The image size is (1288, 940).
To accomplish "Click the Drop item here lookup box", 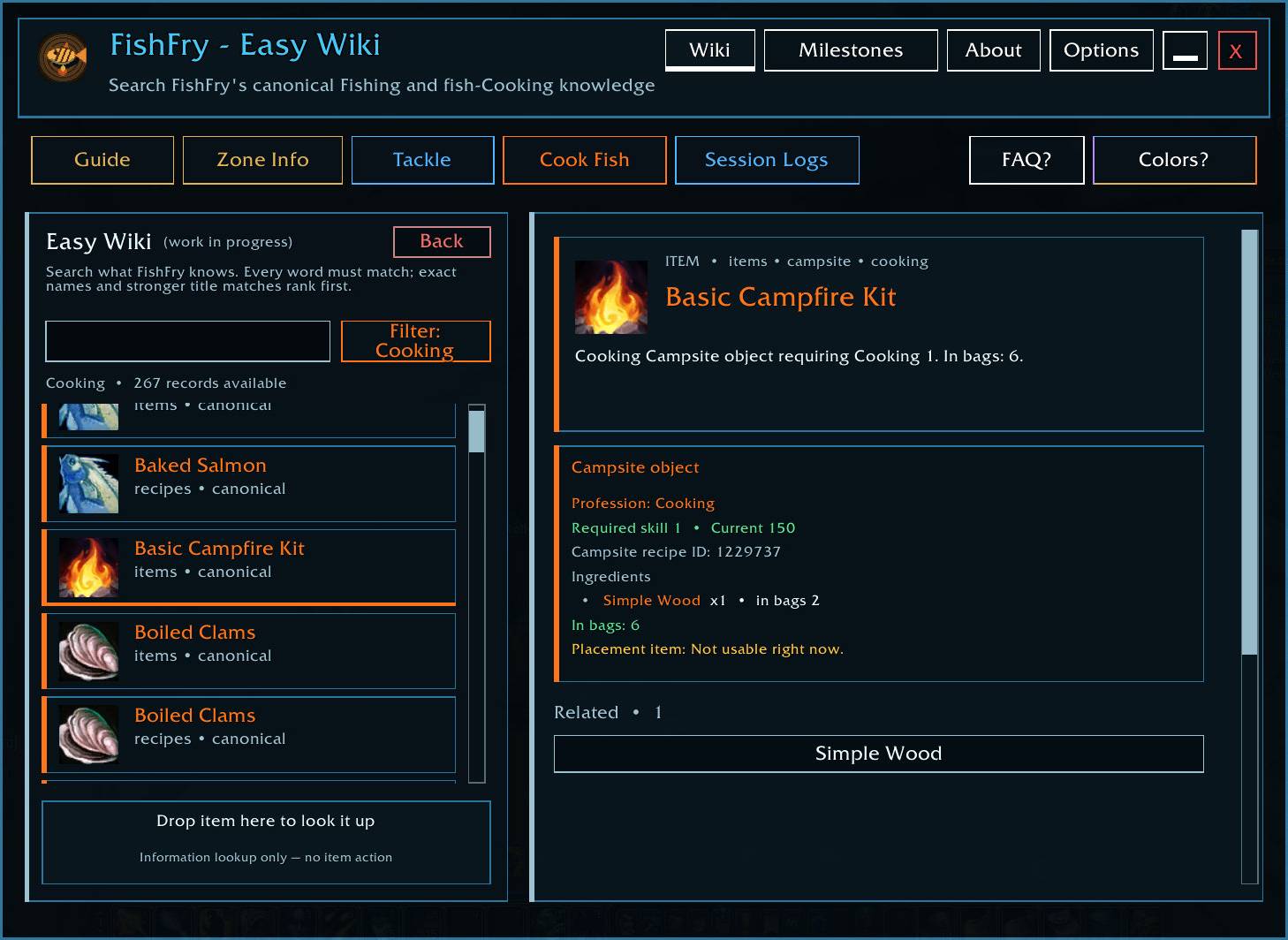I will click(x=266, y=842).
